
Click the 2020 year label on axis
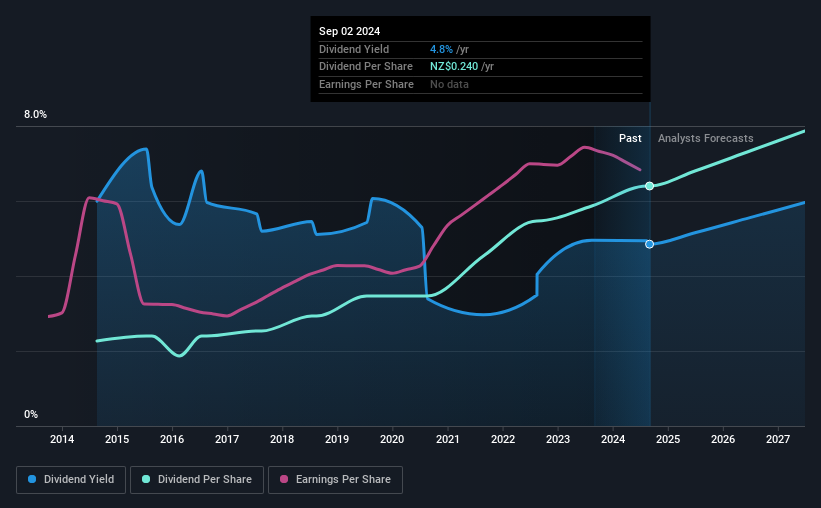coord(392,439)
